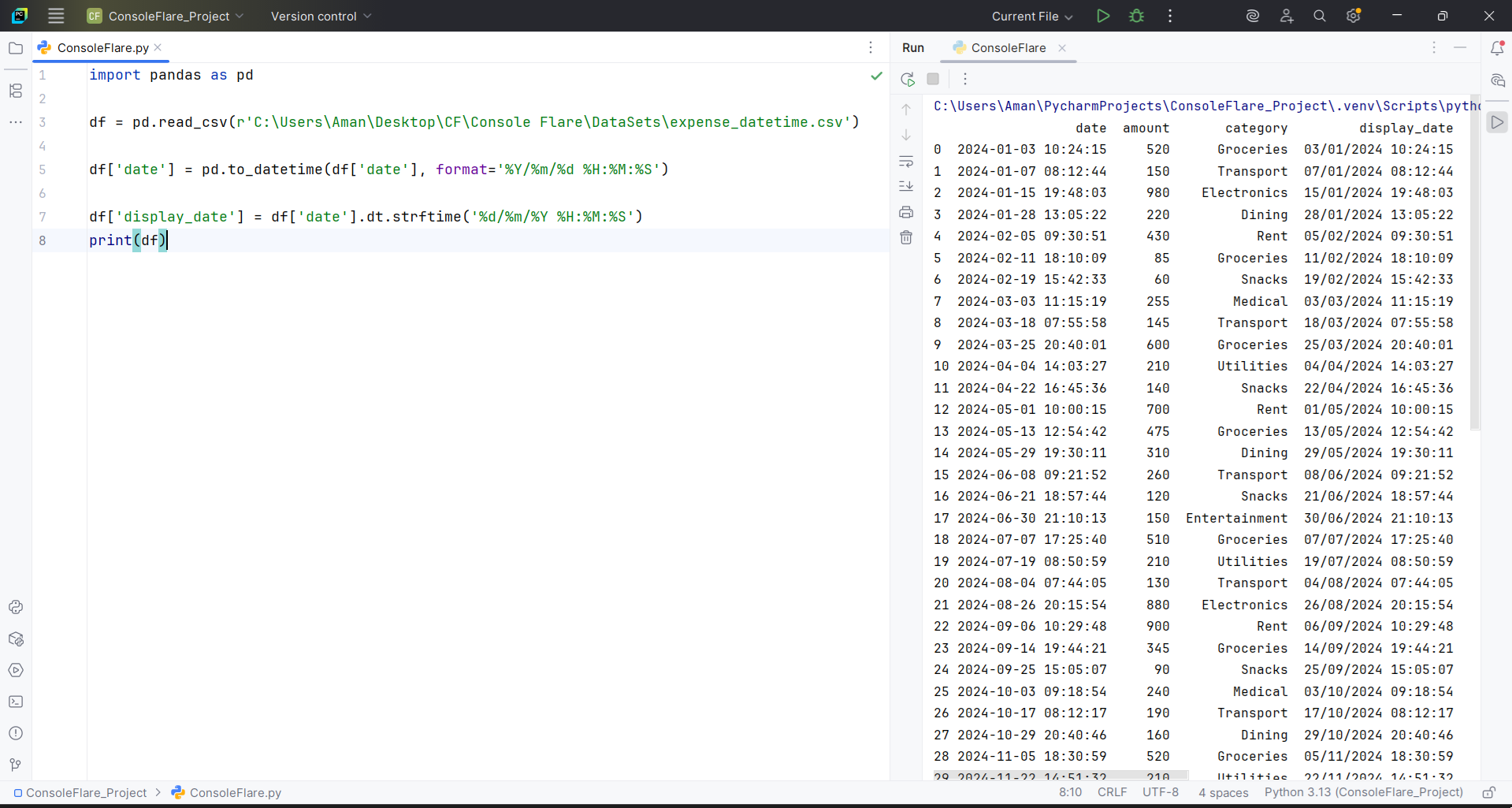Open the main menu via the hamburger icon

[x=55, y=16]
